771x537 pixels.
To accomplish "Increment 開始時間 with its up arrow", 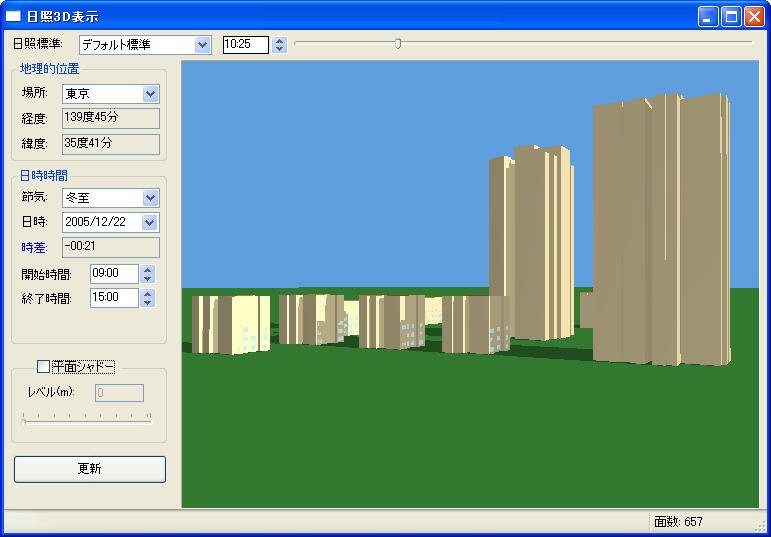I will [148, 269].
